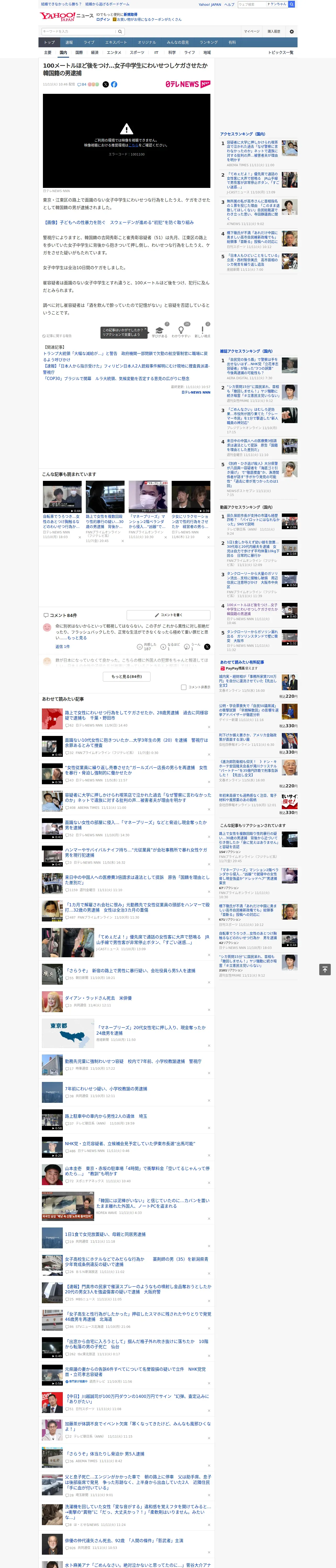Viewport: 336px width, 1568px height.
Task: Open the みんなの意見 tab
Action: coord(178,43)
